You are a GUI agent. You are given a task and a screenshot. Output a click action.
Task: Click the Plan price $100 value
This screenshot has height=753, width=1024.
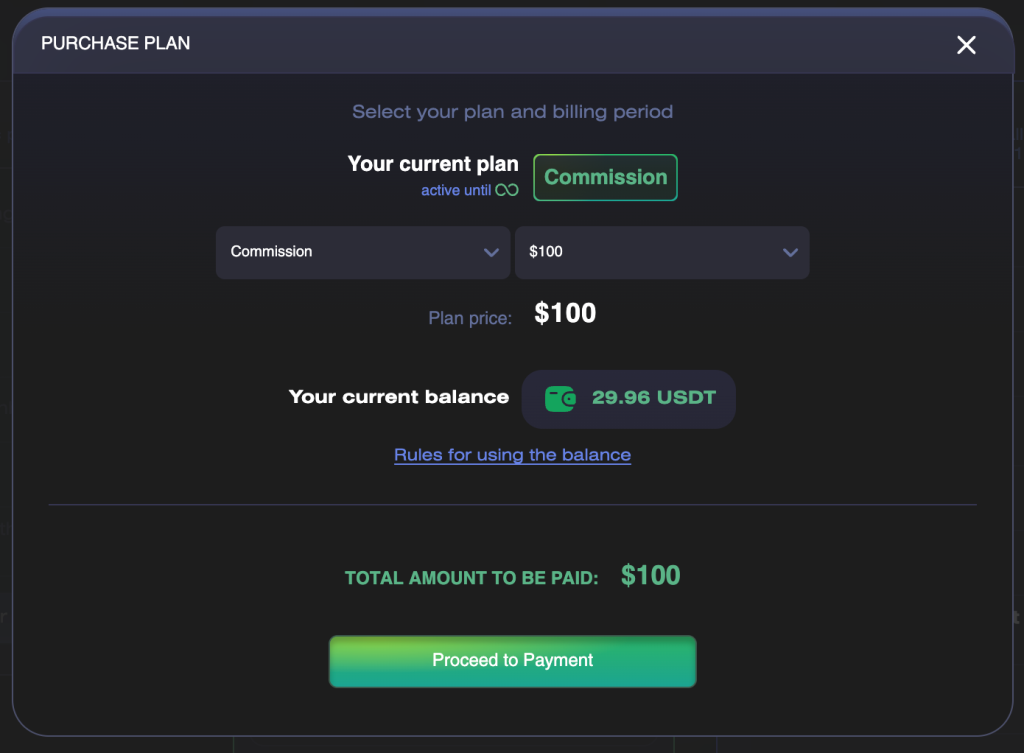click(x=565, y=313)
